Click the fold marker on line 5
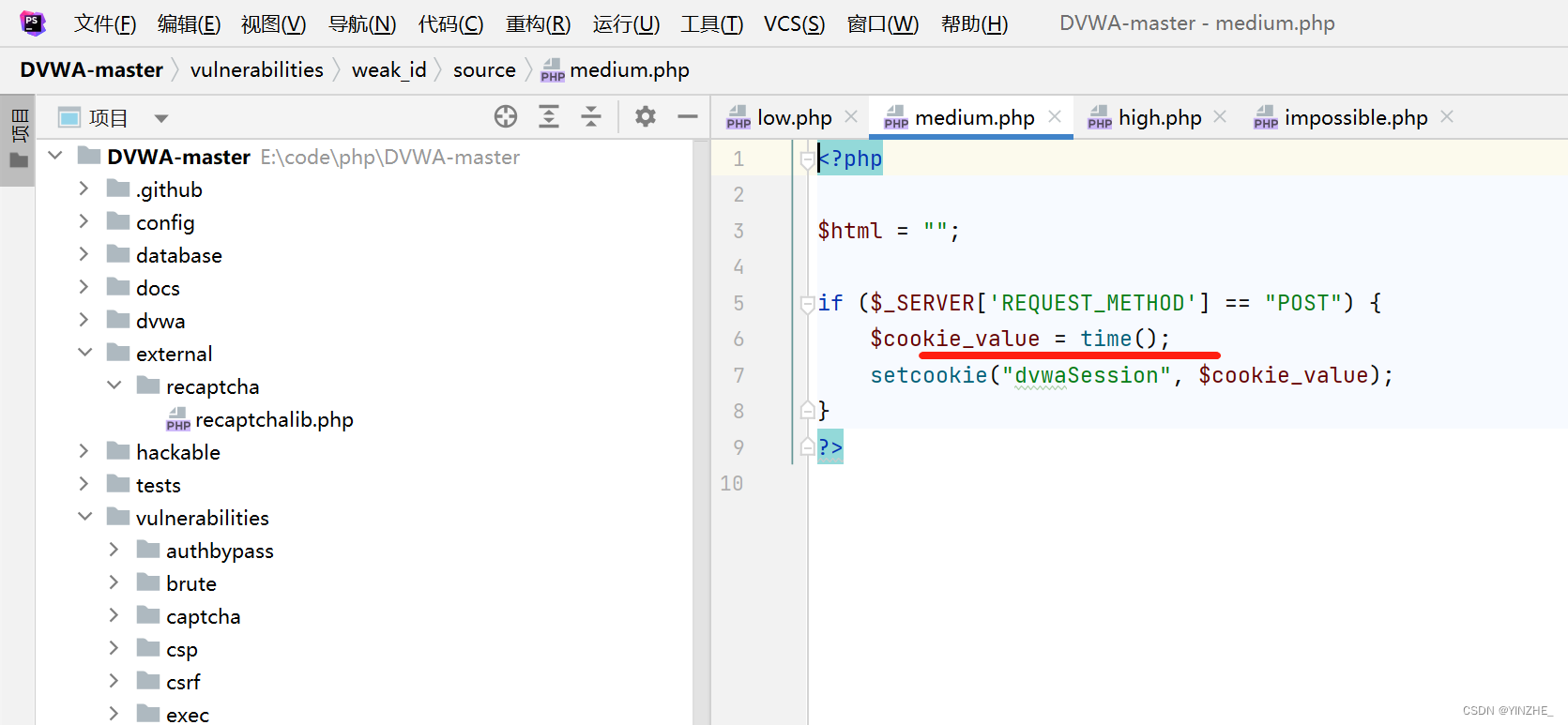The height and width of the screenshot is (725, 1568). click(x=807, y=304)
